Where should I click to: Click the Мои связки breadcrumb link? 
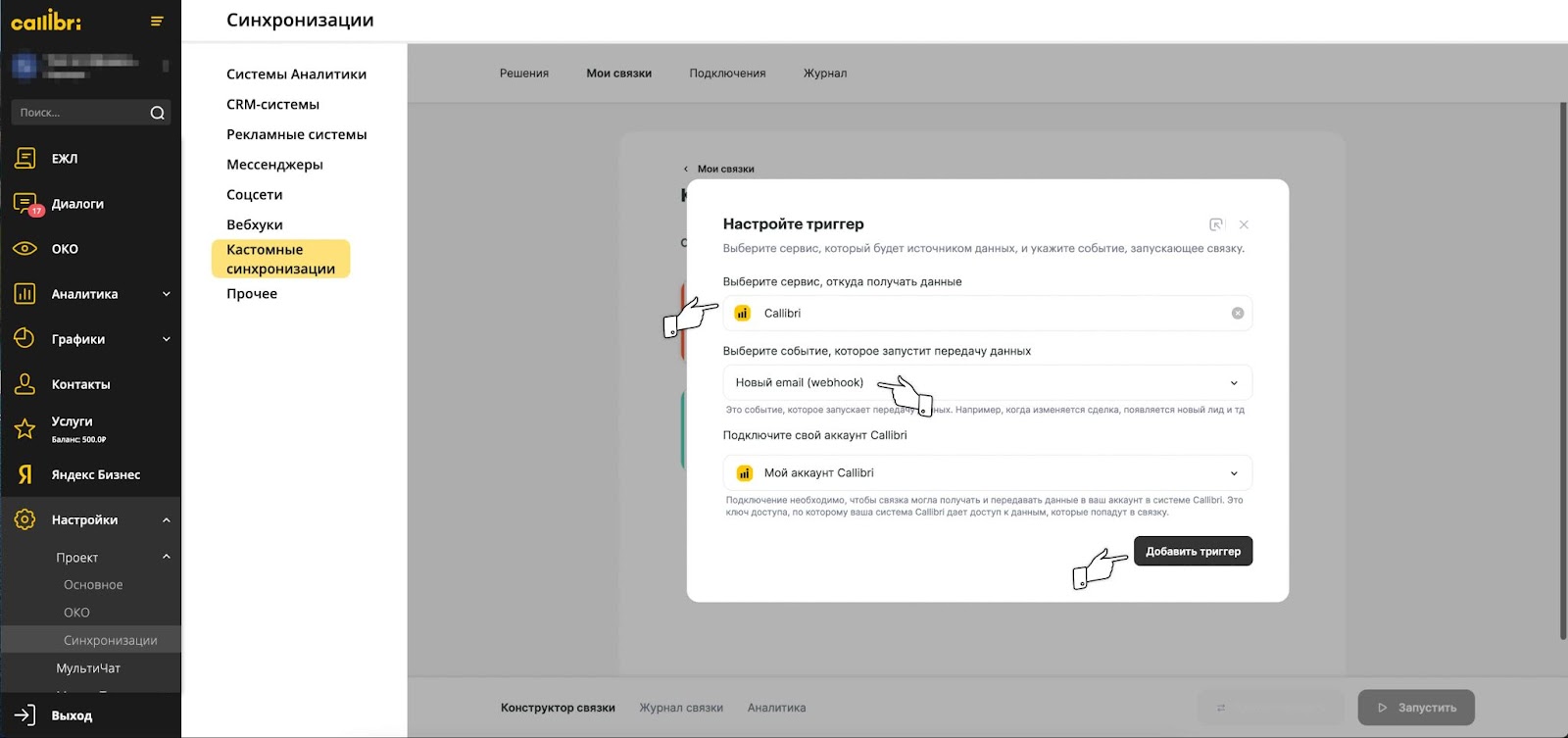(x=725, y=169)
